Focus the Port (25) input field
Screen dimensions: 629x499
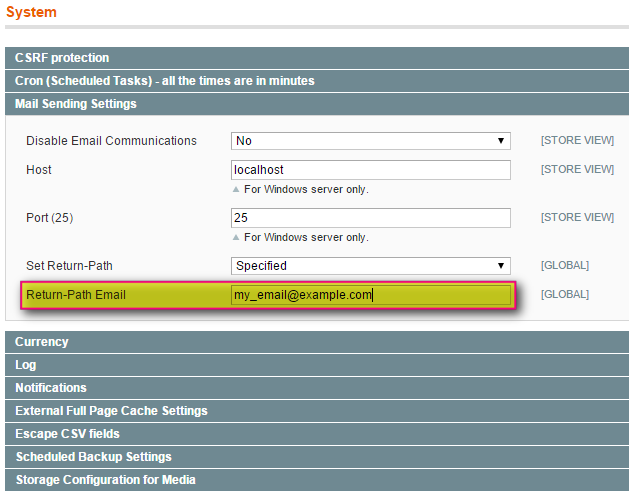coord(370,218)
